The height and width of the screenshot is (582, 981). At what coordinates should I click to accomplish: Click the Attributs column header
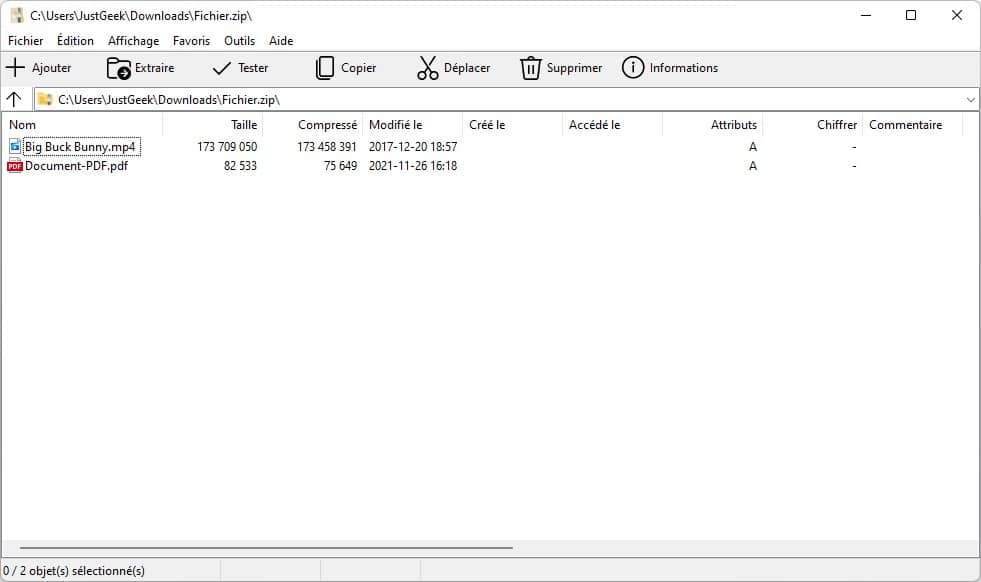point(713,125)
